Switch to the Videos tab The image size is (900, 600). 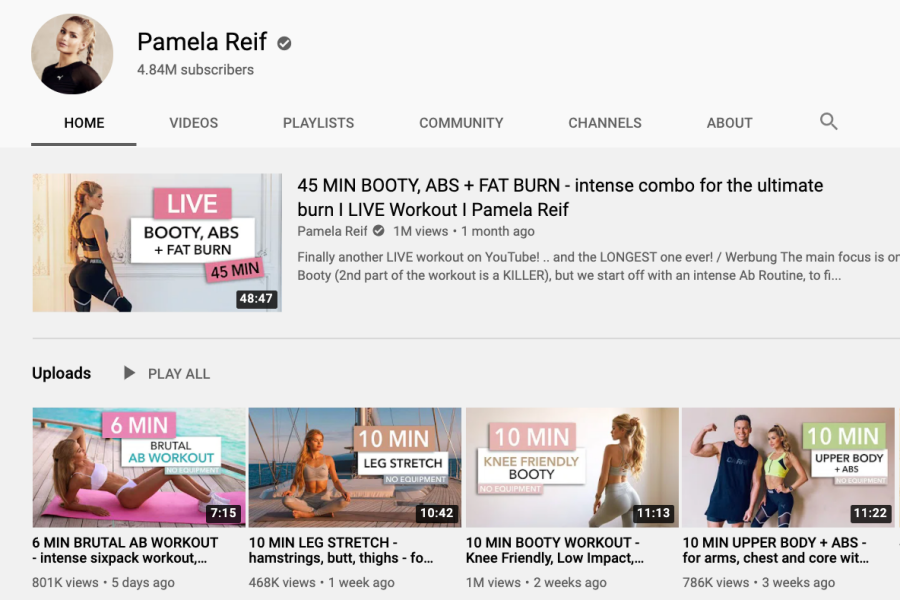[x=193, y=123]
